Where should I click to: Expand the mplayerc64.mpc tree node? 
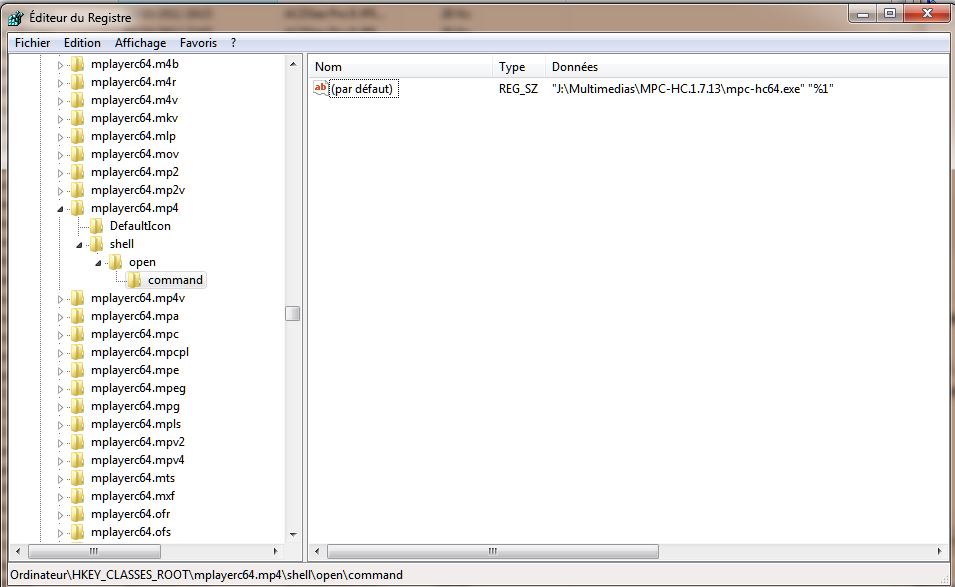[60, 335]
